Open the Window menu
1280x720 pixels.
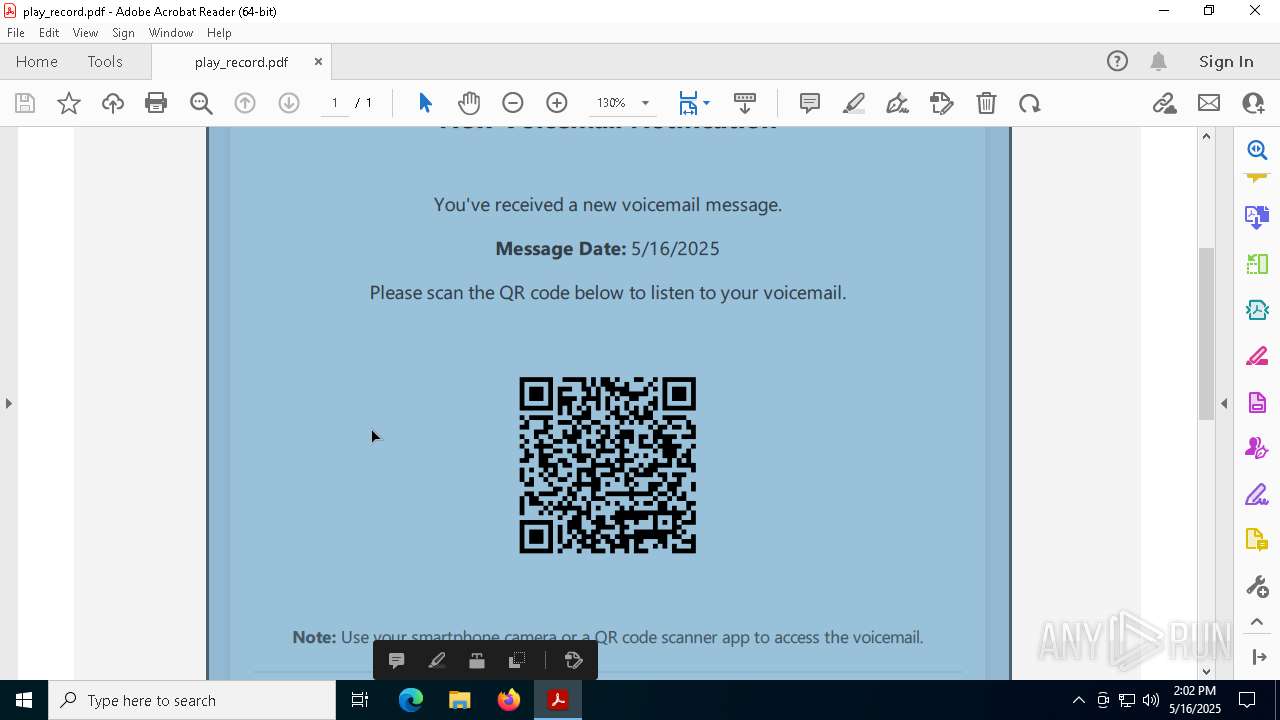[171, 33]
